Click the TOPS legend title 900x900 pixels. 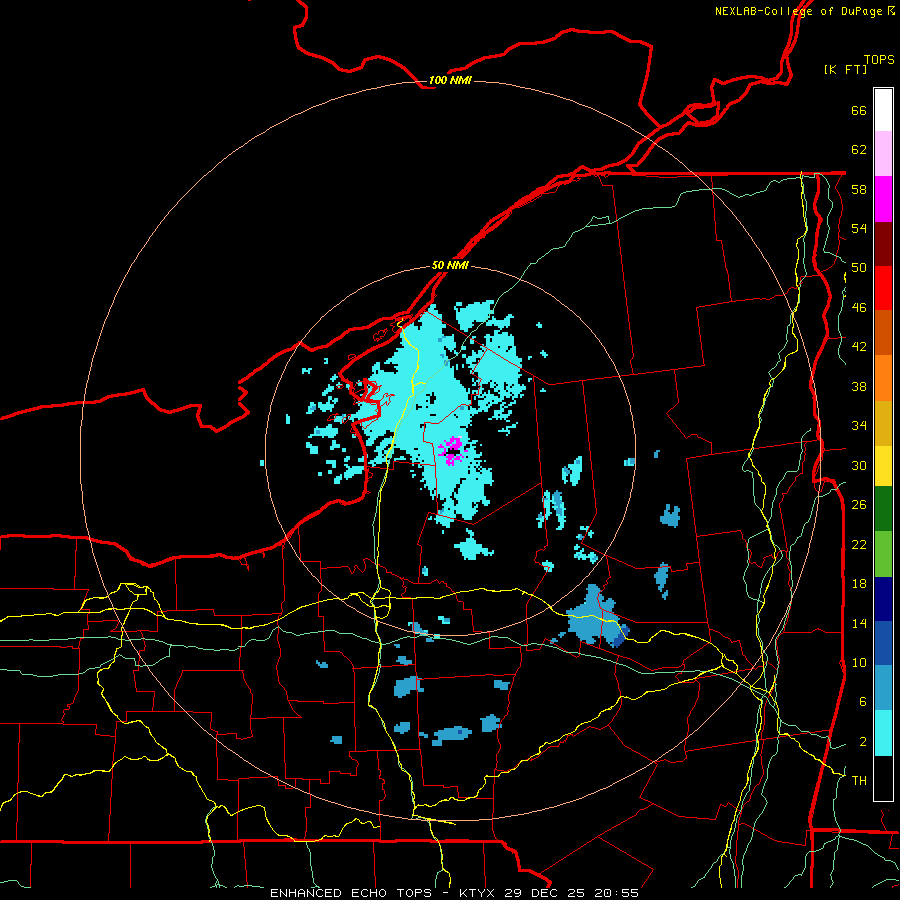pos(879,59)
